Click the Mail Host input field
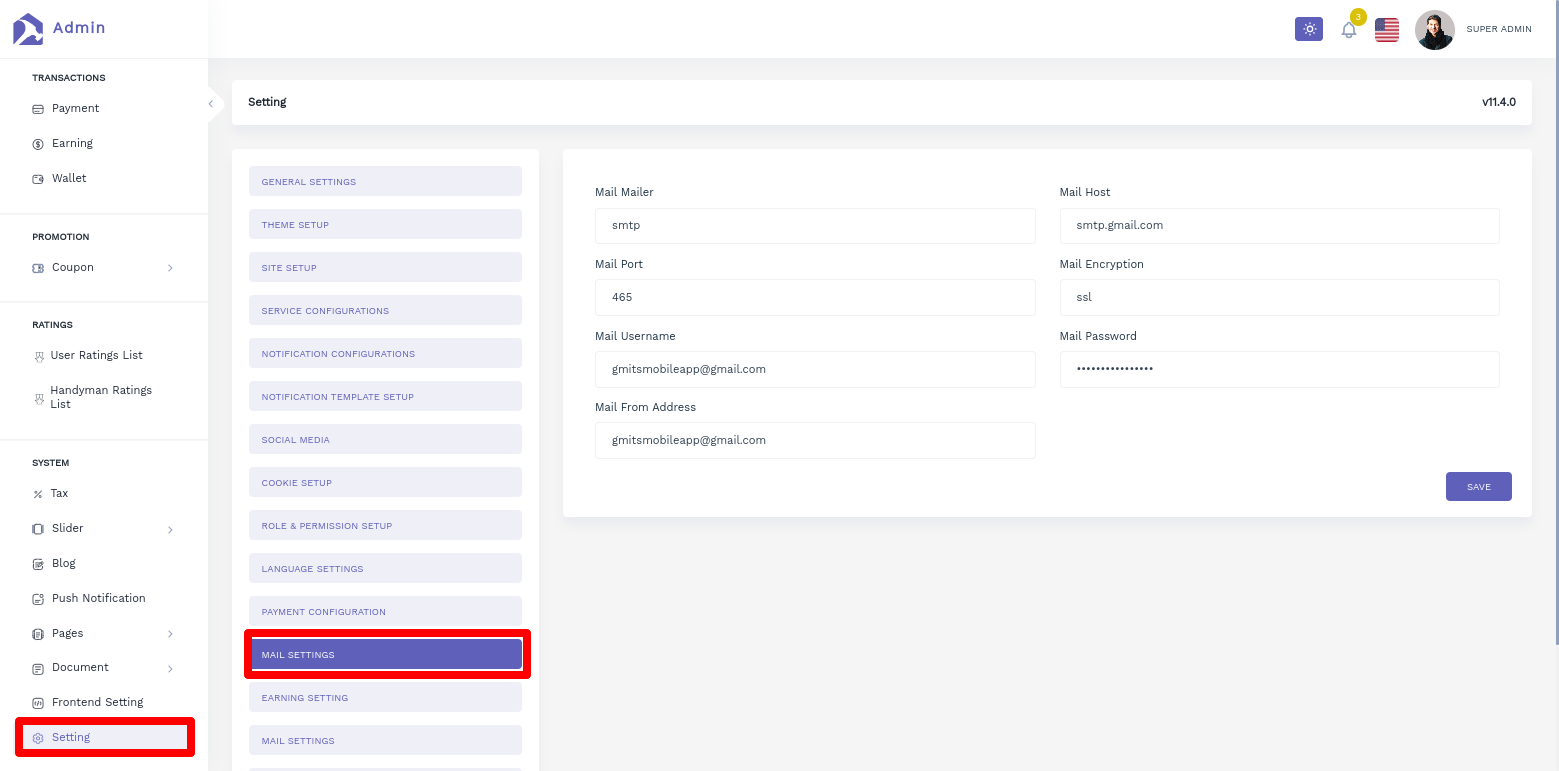The height and width of the screenshot is (771, 1559). pos(1280,226)
